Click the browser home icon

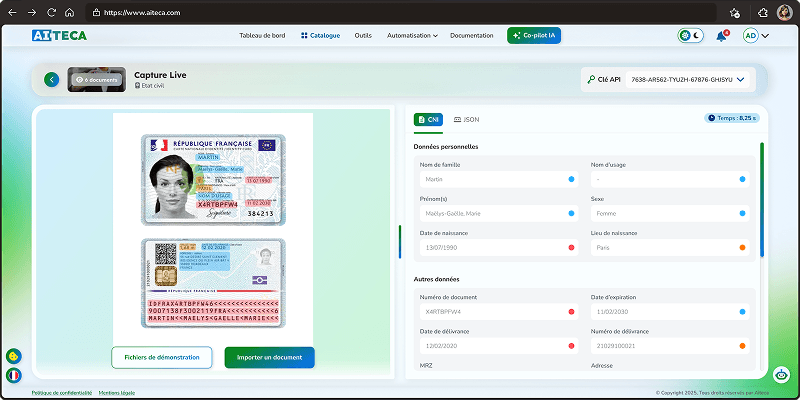(x=69, y=12)
